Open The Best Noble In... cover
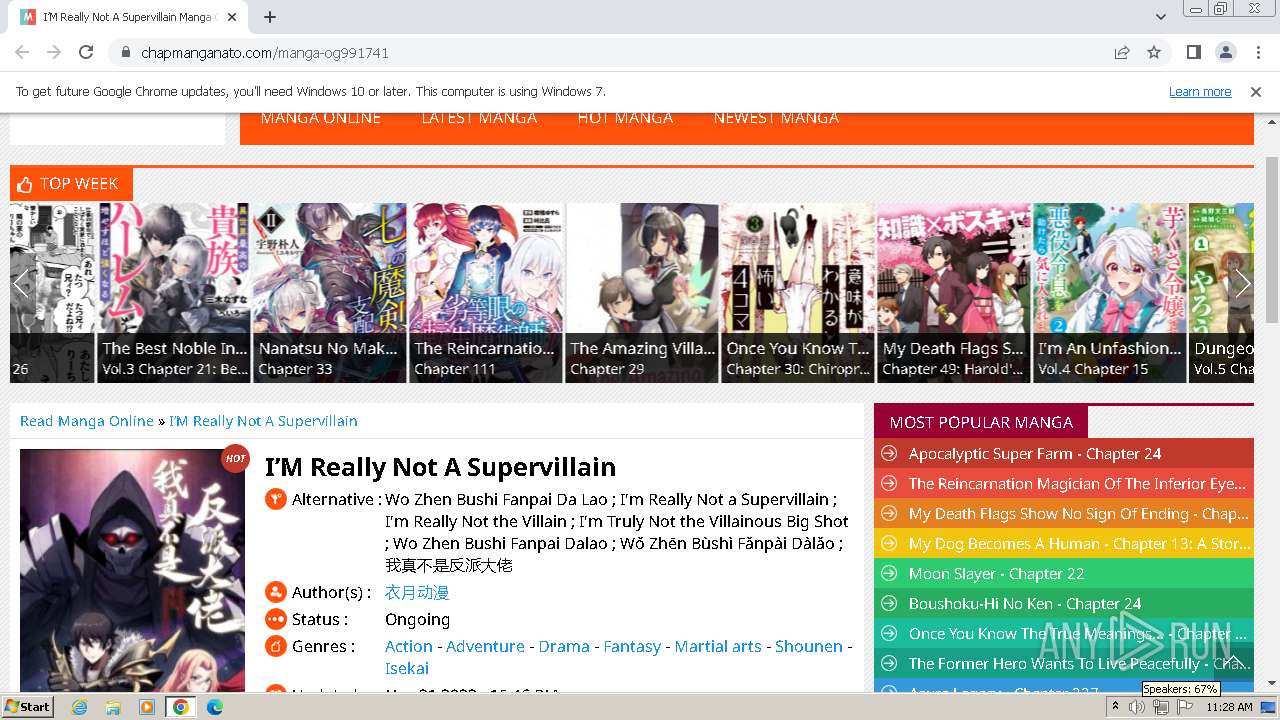The width and height of the screenshot is (1280, 720). pyautogui.click(x=174, y=292)
